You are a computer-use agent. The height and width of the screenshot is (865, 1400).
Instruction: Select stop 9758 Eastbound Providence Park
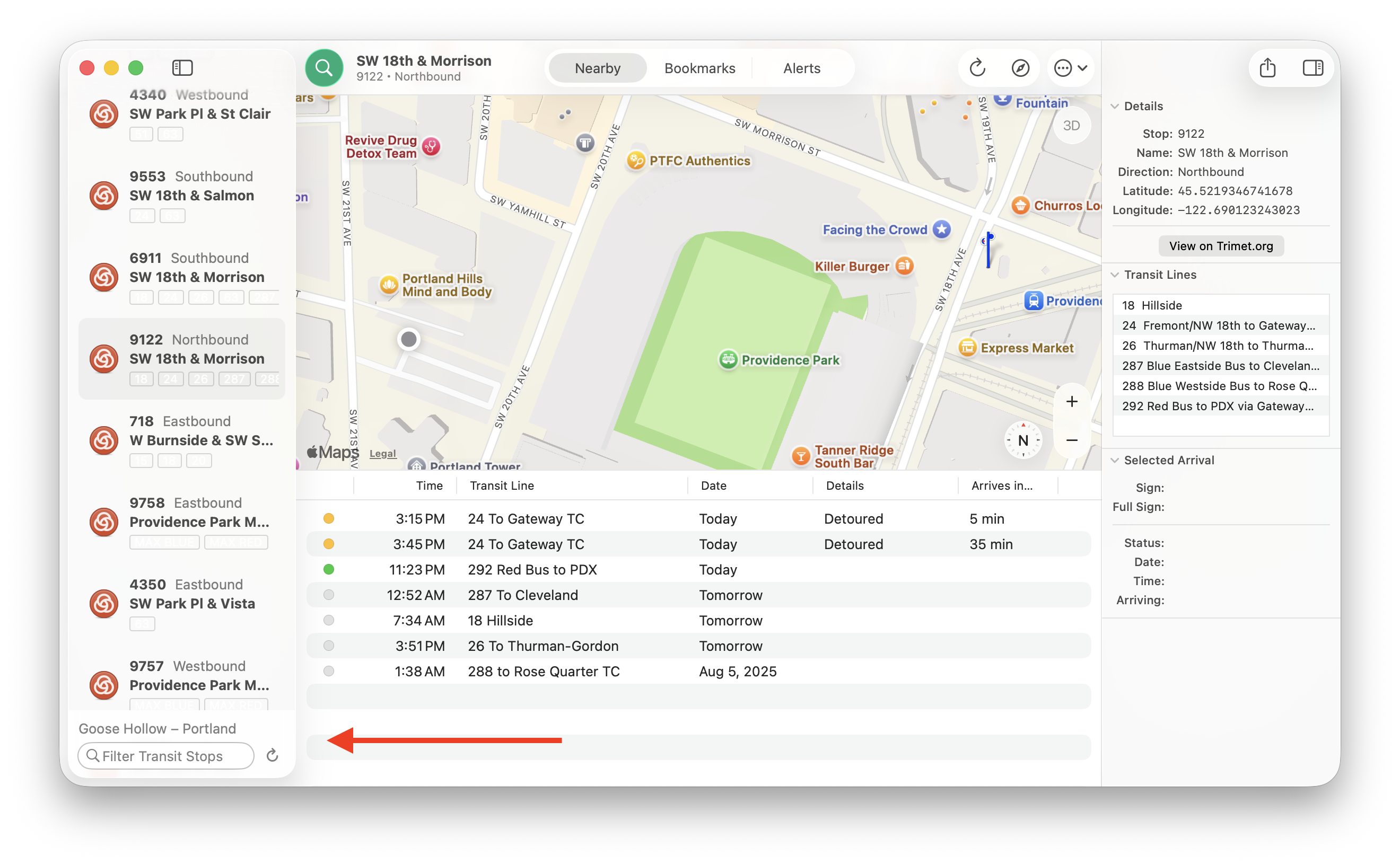[181, 522]
